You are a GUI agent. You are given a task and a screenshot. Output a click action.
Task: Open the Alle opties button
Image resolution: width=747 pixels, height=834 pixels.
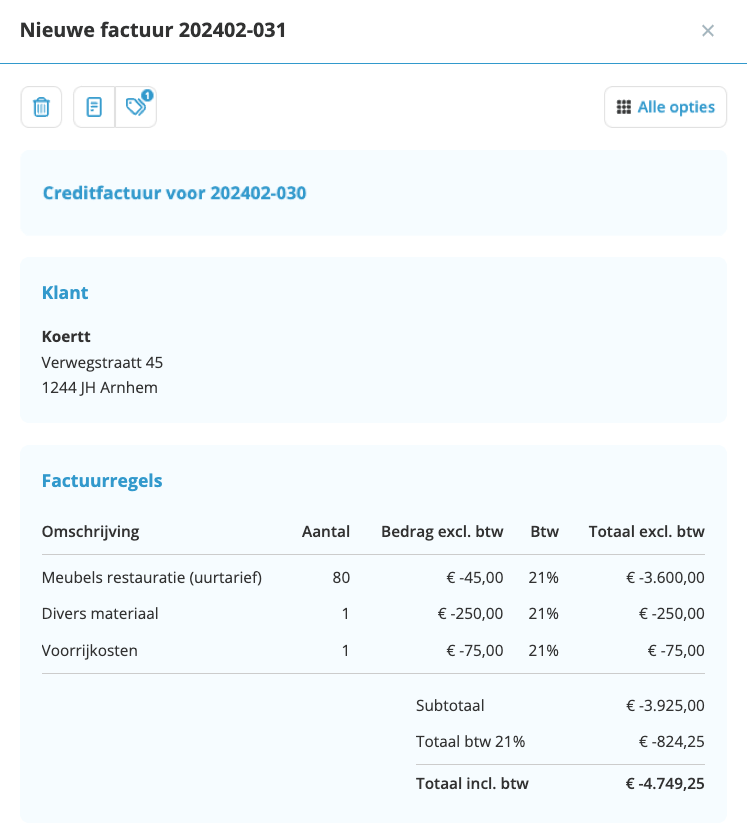pos(666,107)
